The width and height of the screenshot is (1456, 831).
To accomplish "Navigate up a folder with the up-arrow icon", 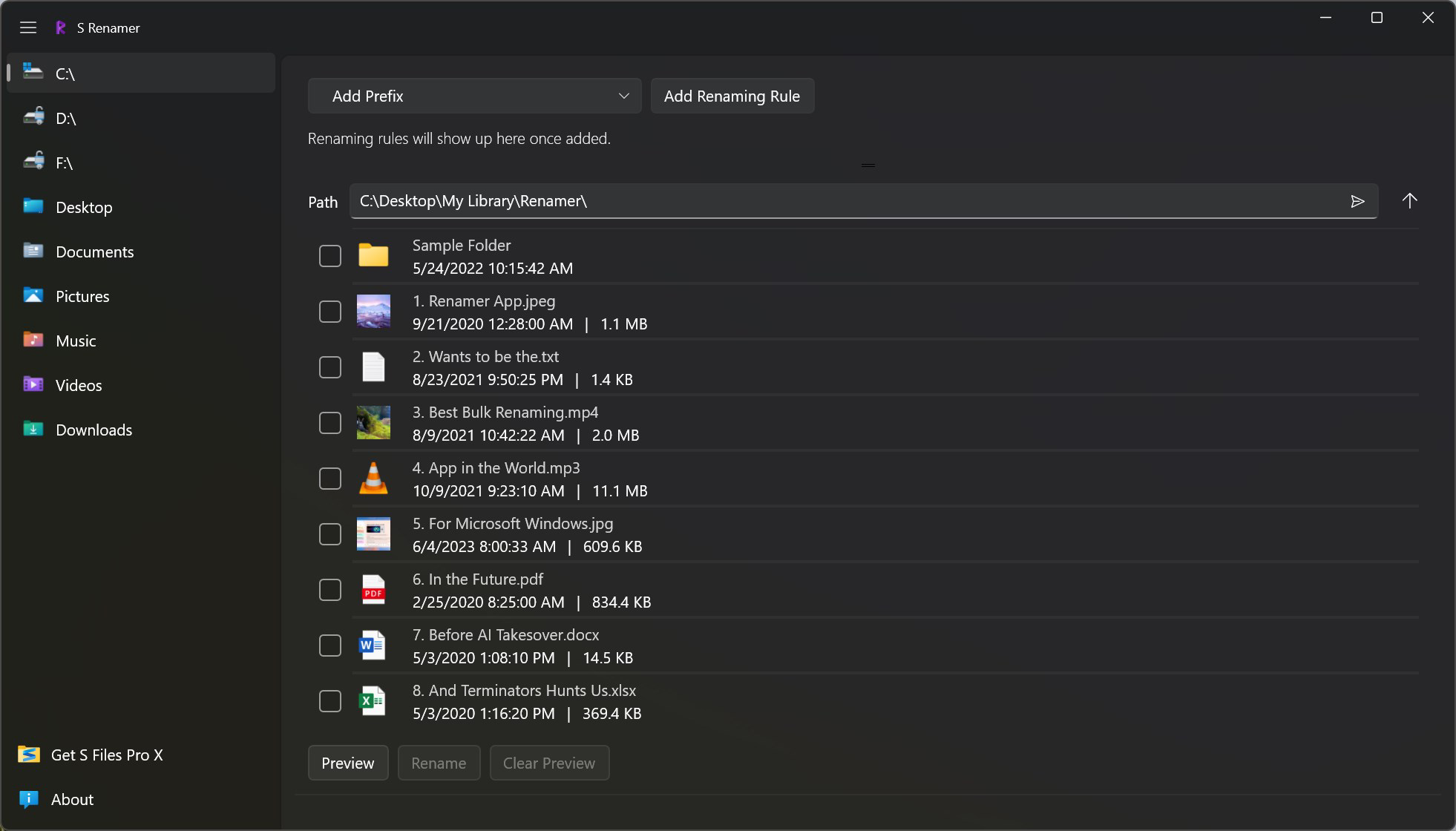I will pos(1409,201).
